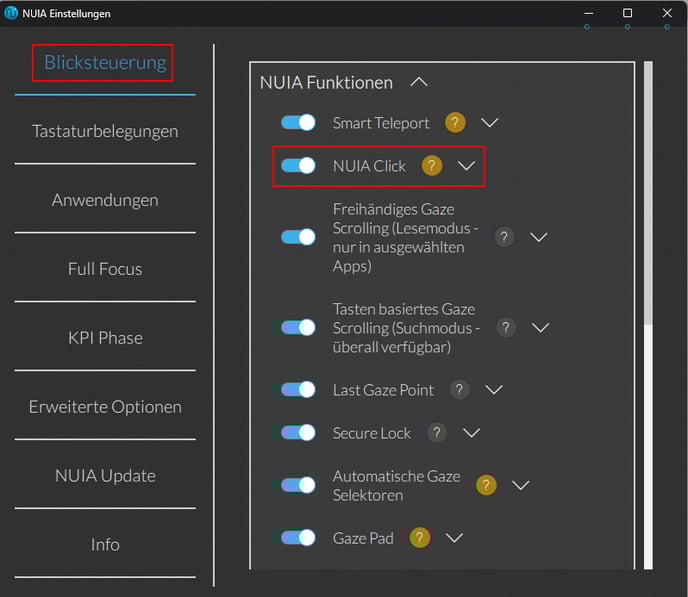688x597 pixels.
Task: Open the Smart Teleport help icon
Action: pos(455,123)
